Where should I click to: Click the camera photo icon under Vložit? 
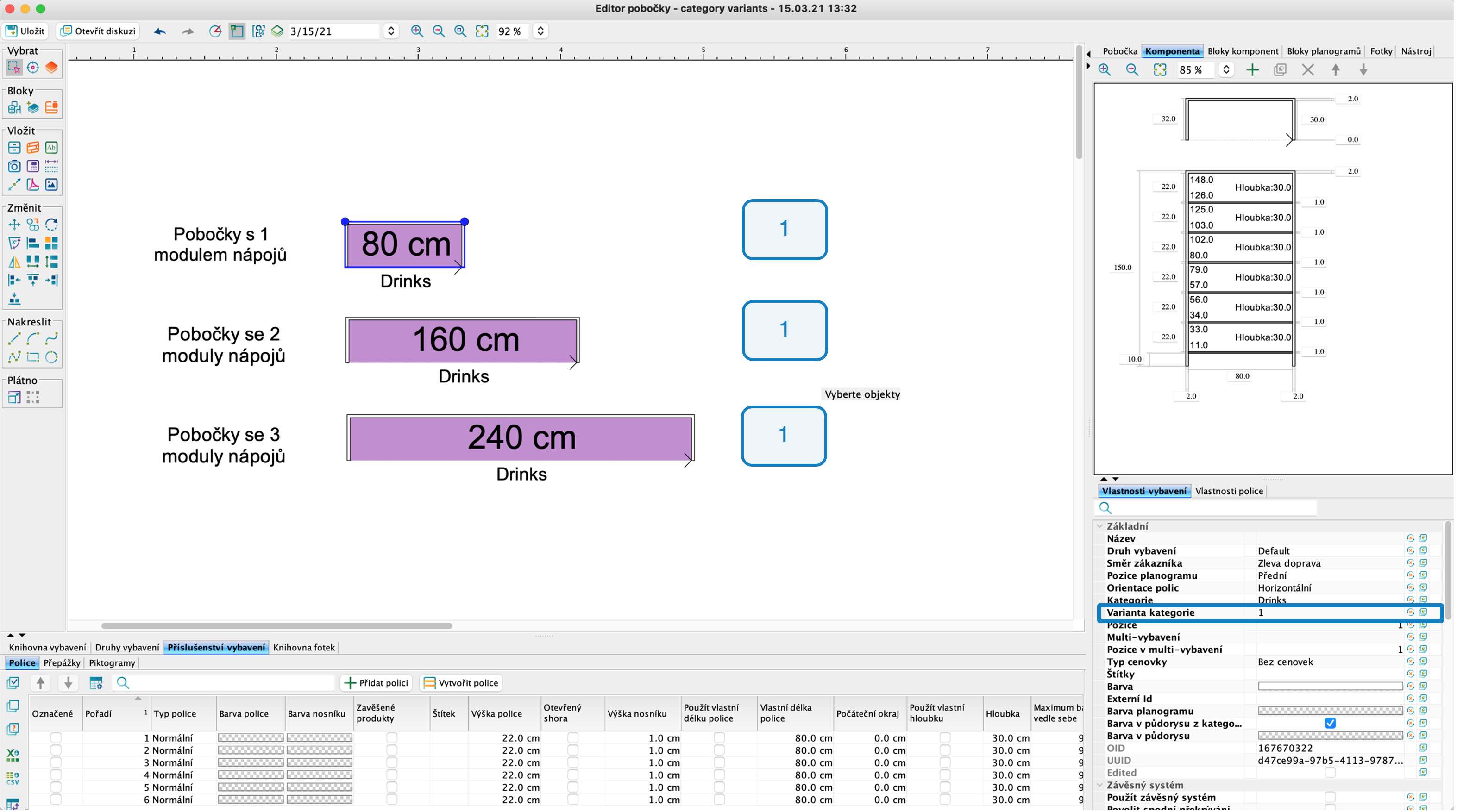(x=14, y=166)
